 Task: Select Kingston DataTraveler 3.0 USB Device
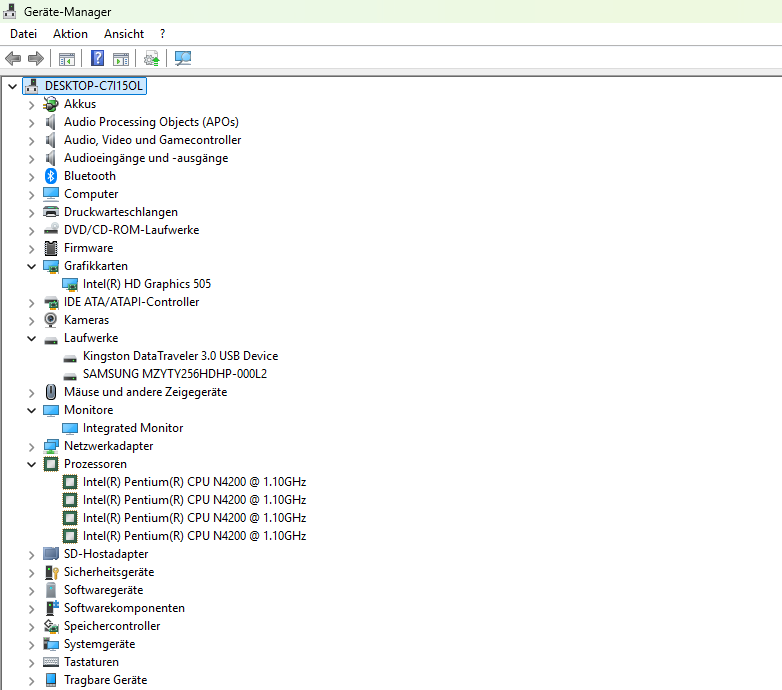click(181, 356)
